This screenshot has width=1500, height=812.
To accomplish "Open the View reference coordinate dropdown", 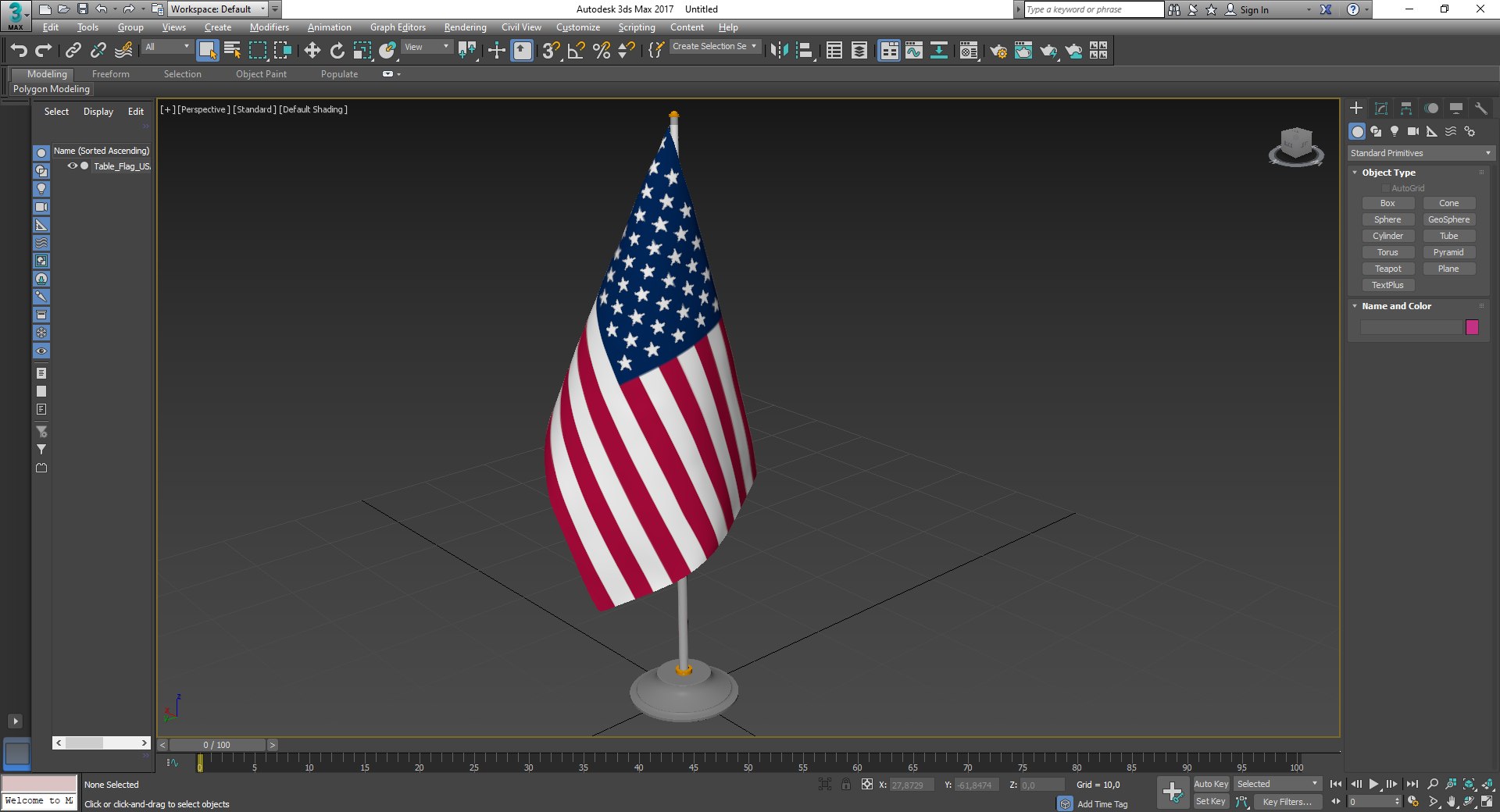I will (427, 47).
